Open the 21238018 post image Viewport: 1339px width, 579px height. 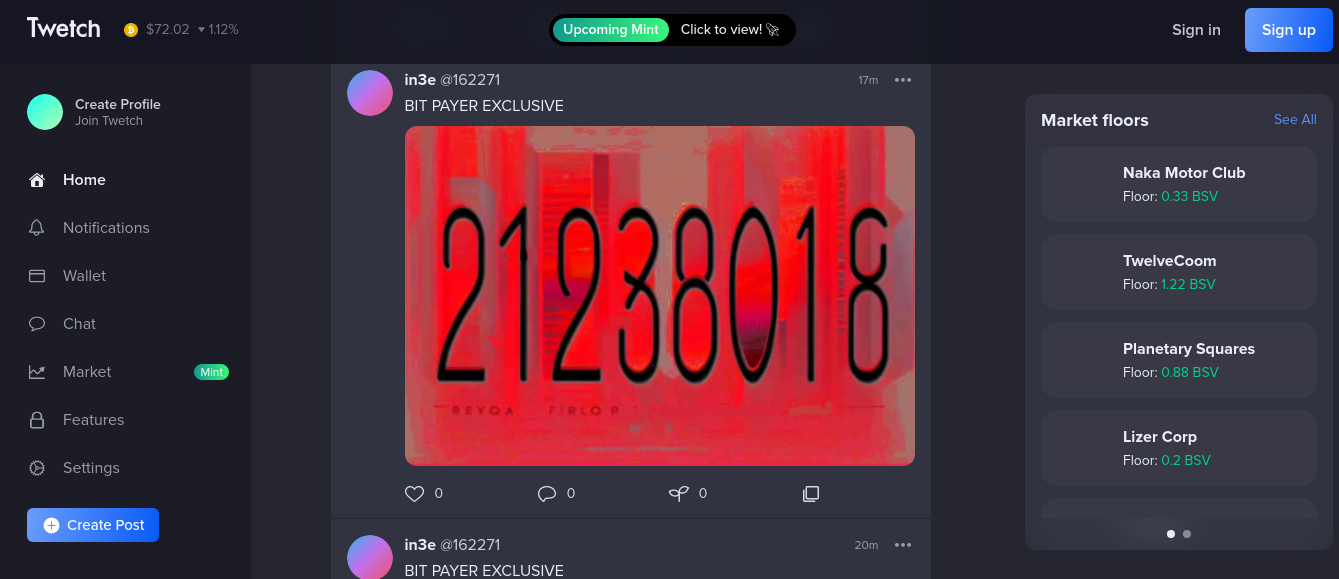[x=660, y=296]
